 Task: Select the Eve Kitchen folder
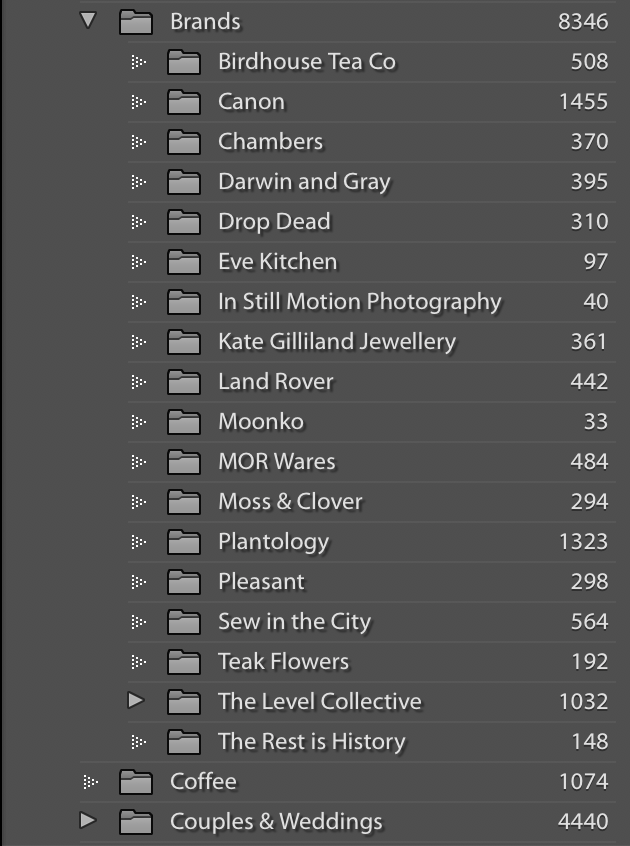point(278,262)
